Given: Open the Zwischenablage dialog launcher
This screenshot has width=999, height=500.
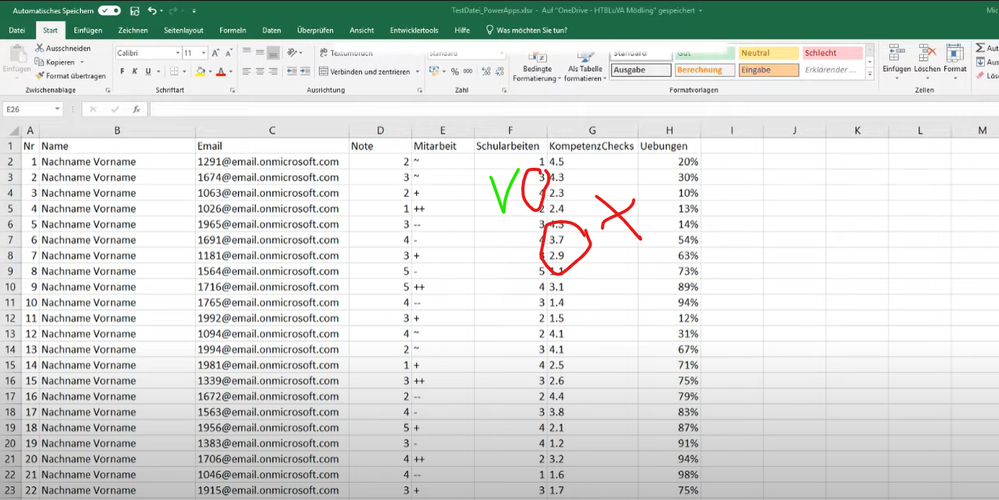Looking at the screenshot, I should (108, 91).
